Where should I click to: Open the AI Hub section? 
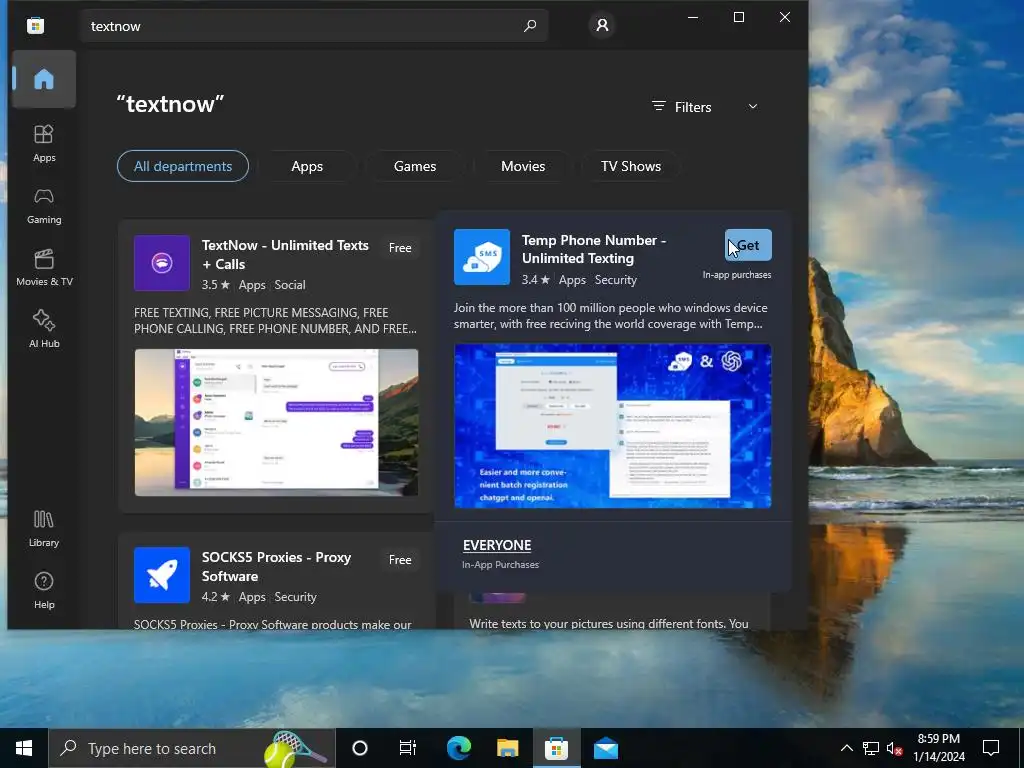tap(44, 329)
